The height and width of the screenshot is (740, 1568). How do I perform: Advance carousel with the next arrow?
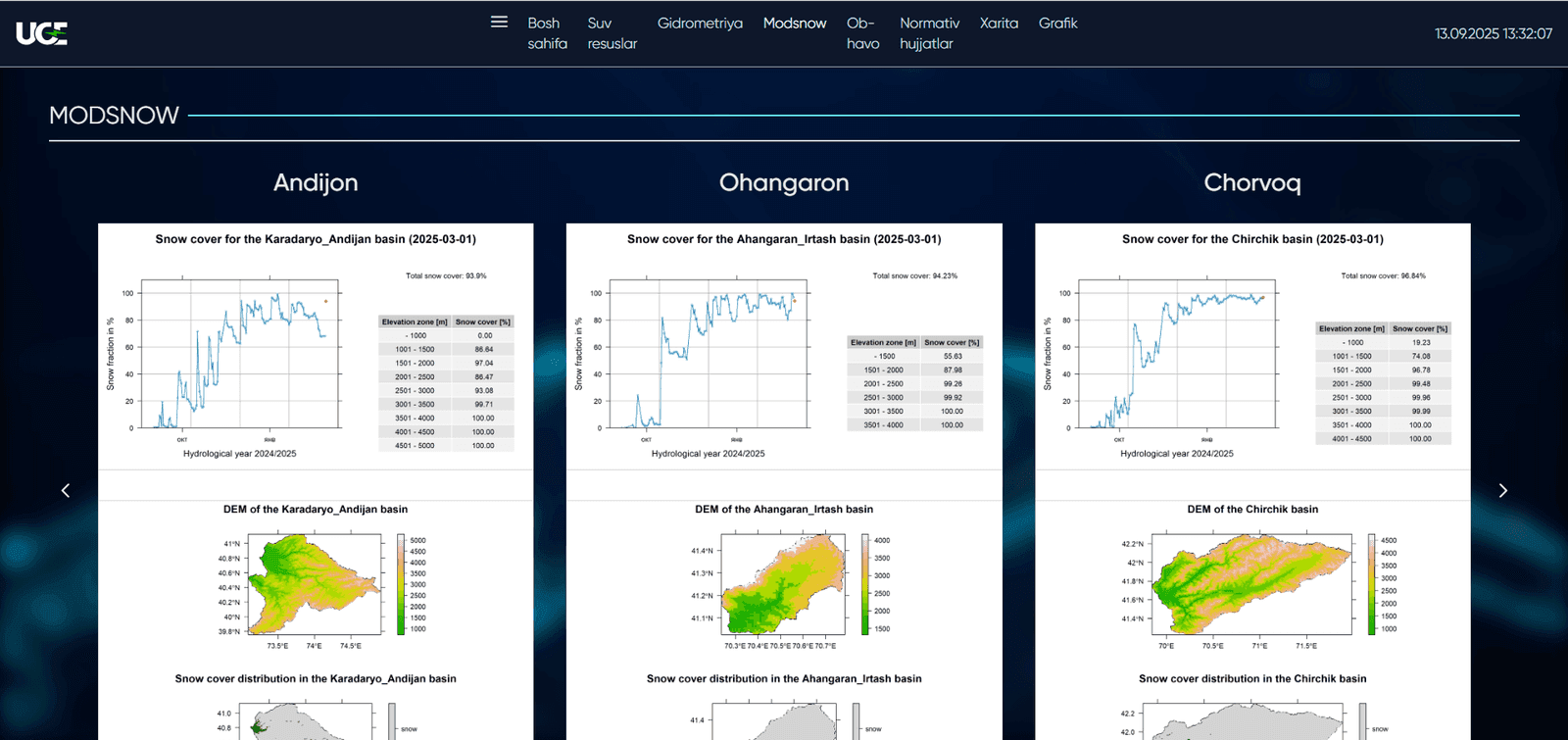pos(1502,490)
